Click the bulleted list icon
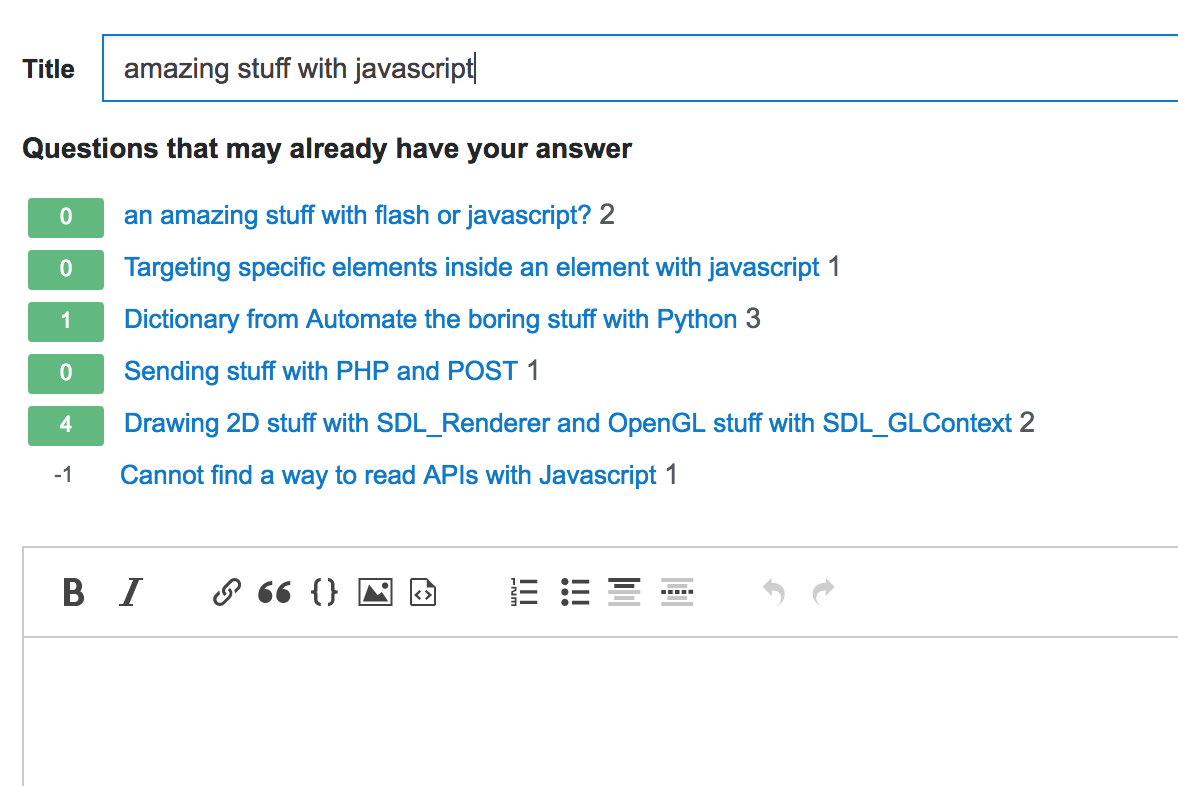This screenshot has height=786, width=1178. point(576,592)
